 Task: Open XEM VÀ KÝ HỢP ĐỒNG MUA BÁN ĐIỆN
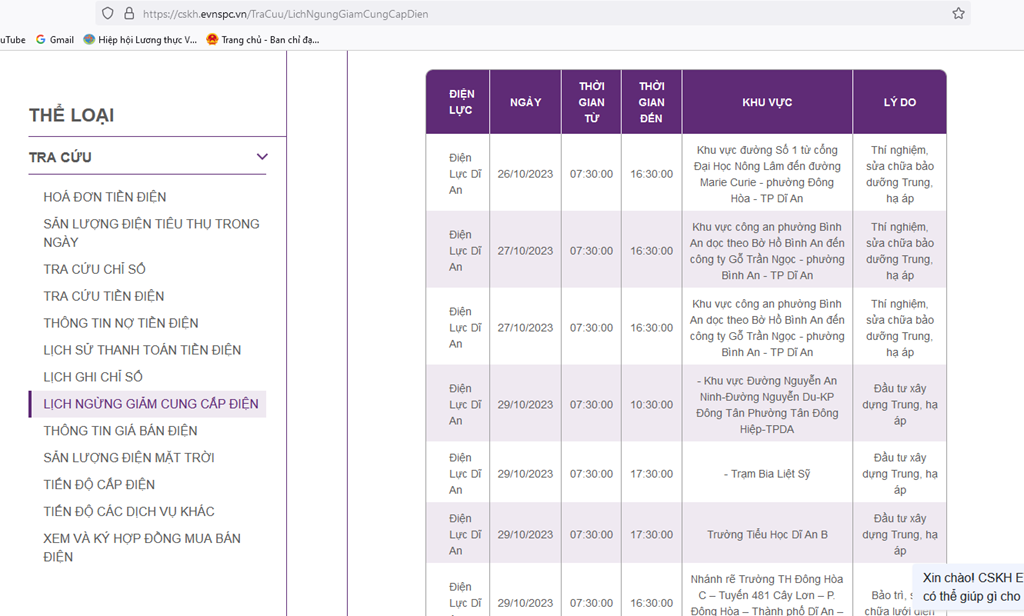[x=142, y=547]
